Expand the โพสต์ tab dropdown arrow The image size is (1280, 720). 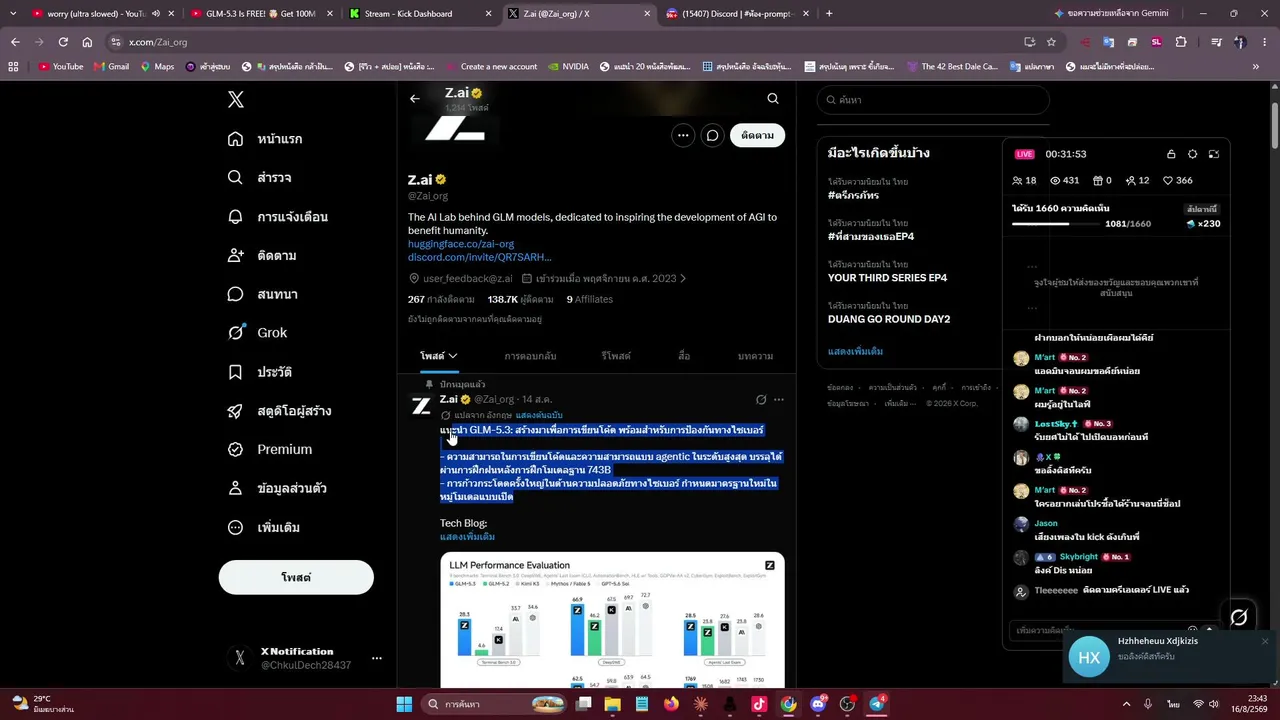[x=453, y=356]
